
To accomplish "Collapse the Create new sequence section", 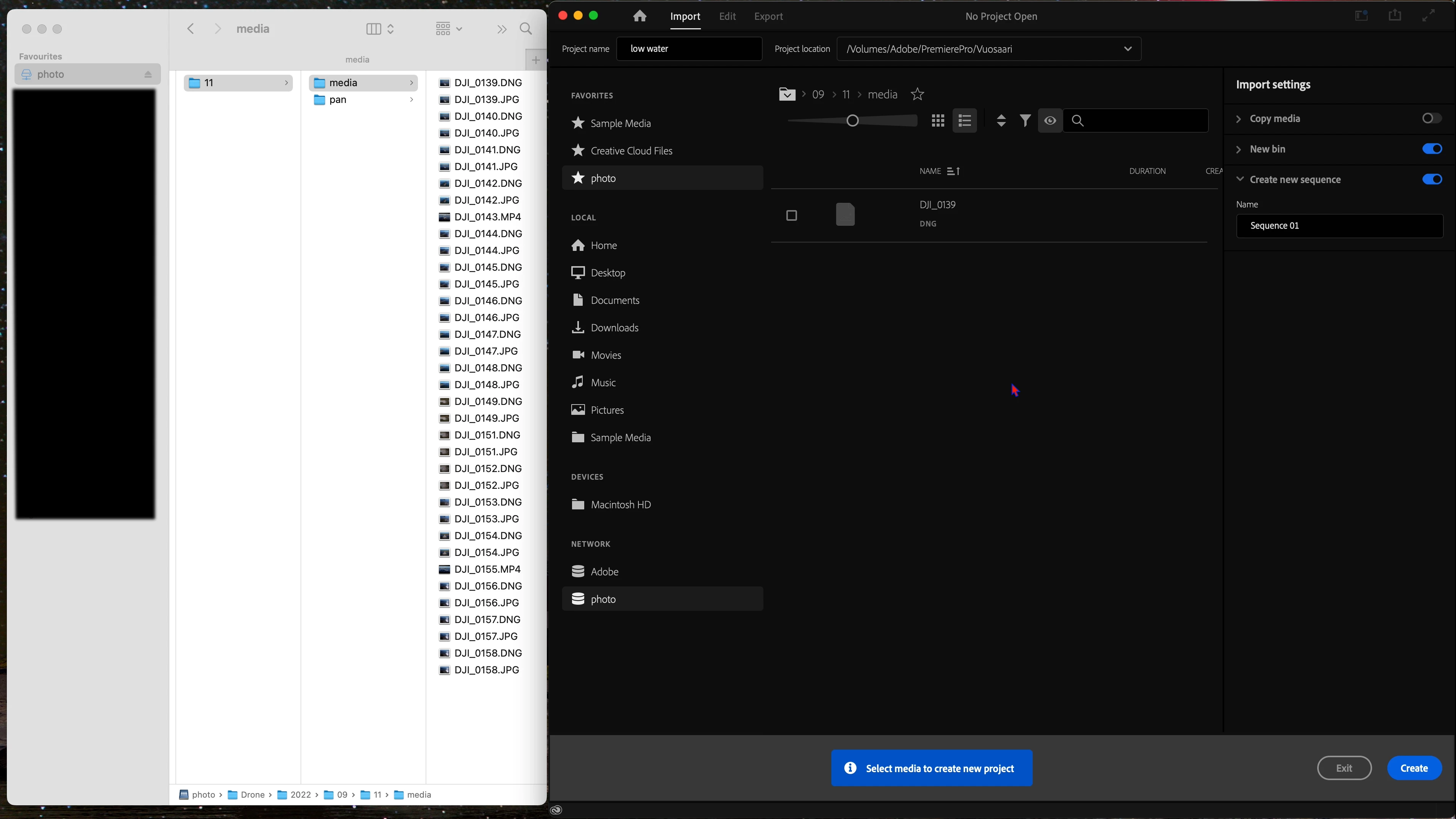I will coord(1239,179).
